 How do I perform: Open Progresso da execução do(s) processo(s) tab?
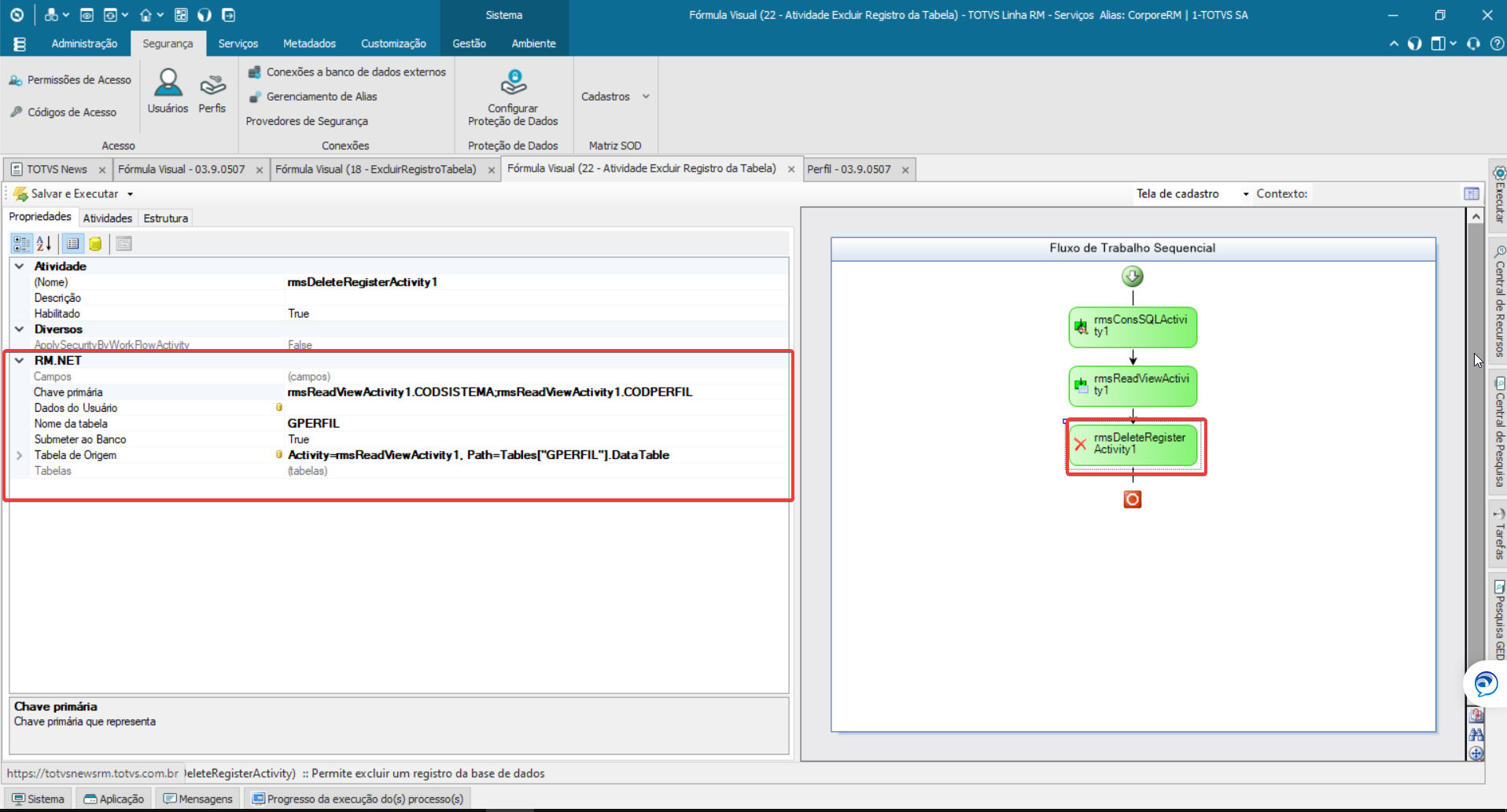tap(357, 799)
